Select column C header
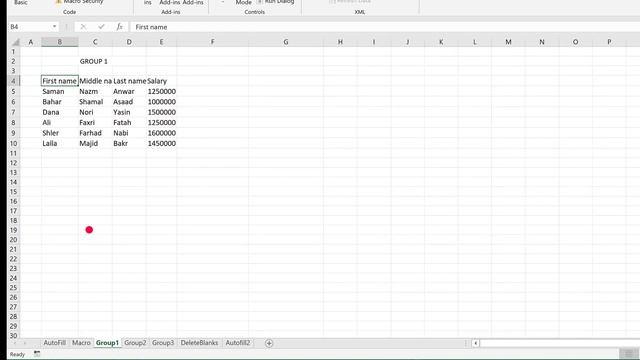This screenshot has width=640, height=360. [x=95, y=42]
